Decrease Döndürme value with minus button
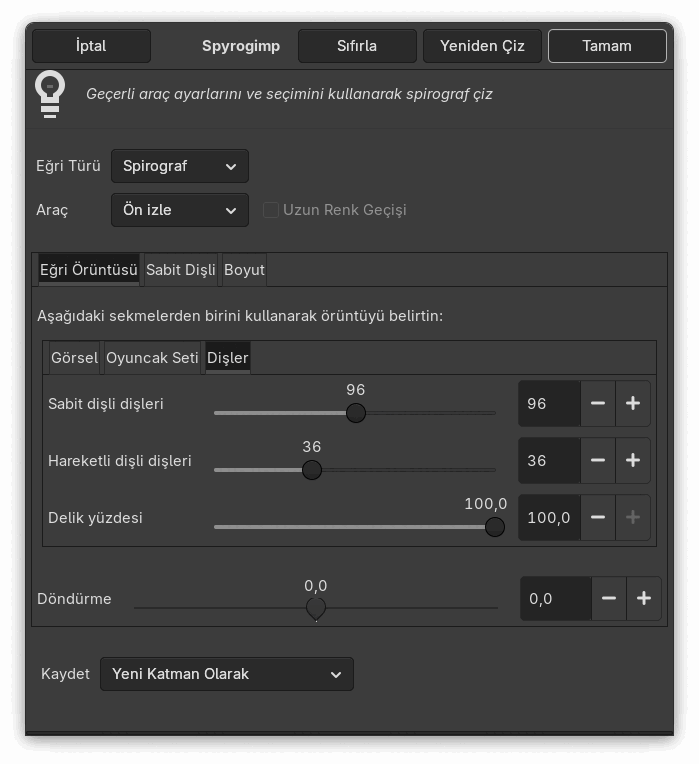Screen dimensions: 699x764 [x=609, y=598]
